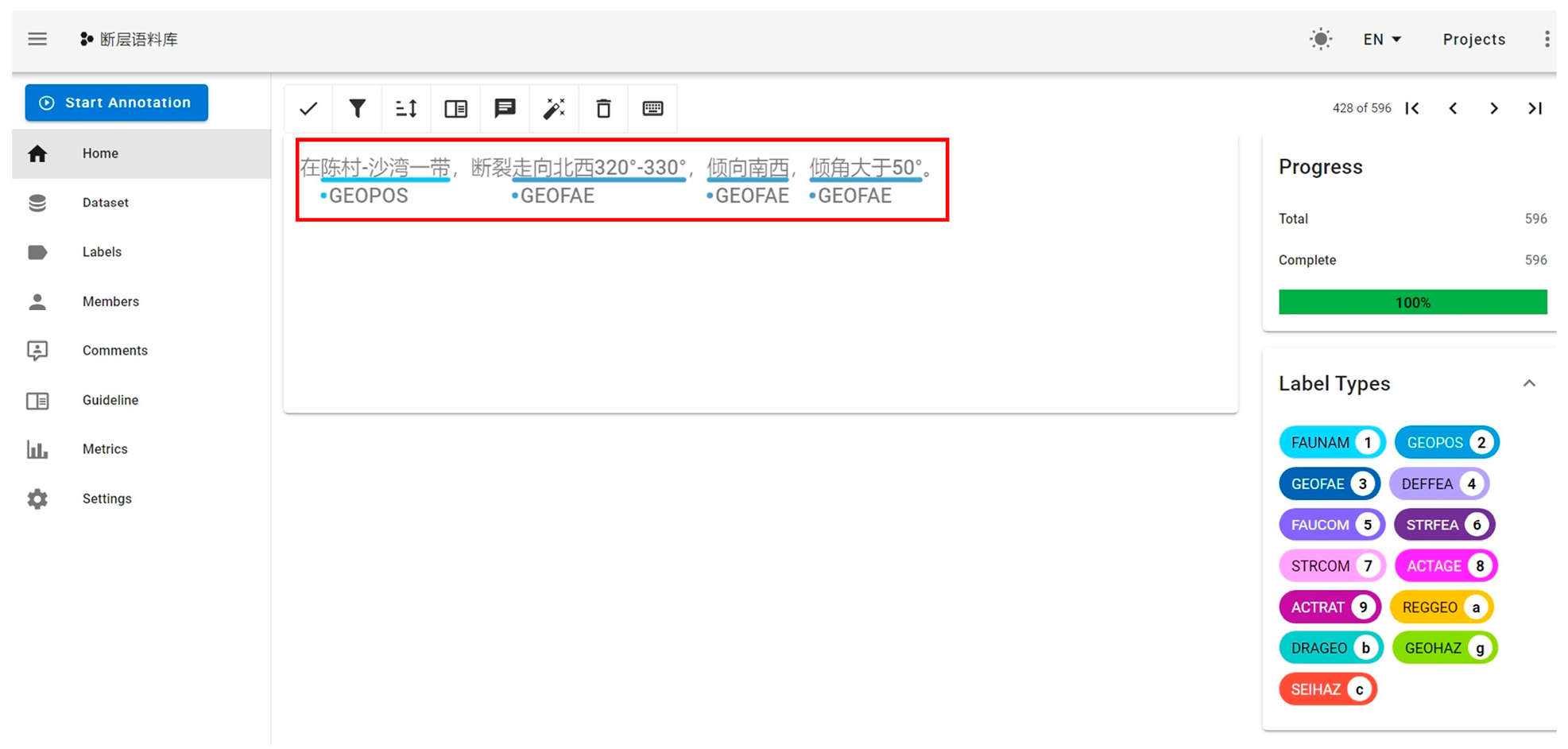
Task: Collapse the Label Types panel
Action: [1529, 383]
